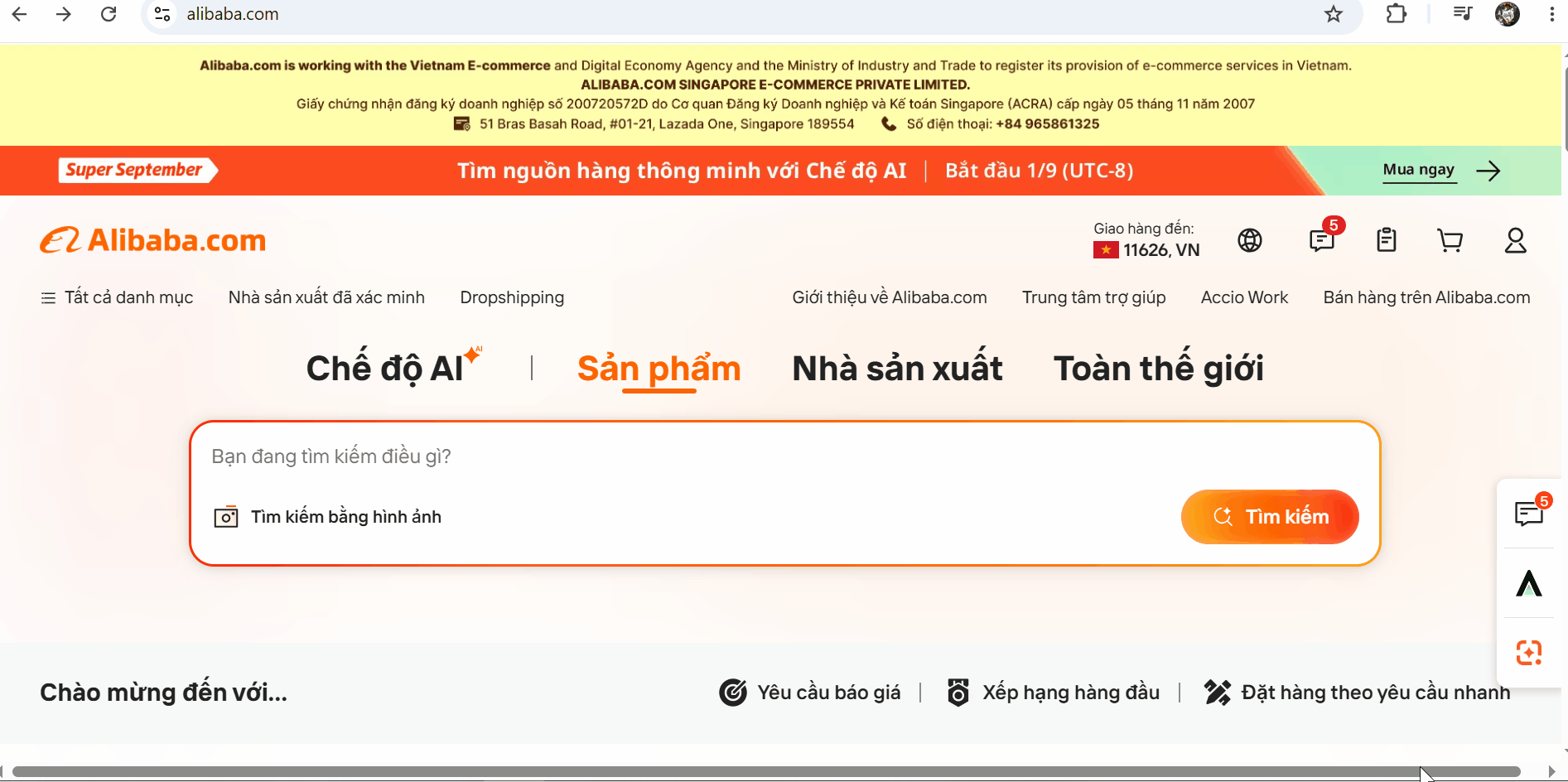Open language and currency globe icon
Screen dimensions: 1568x782
(x=1250, y=240)
